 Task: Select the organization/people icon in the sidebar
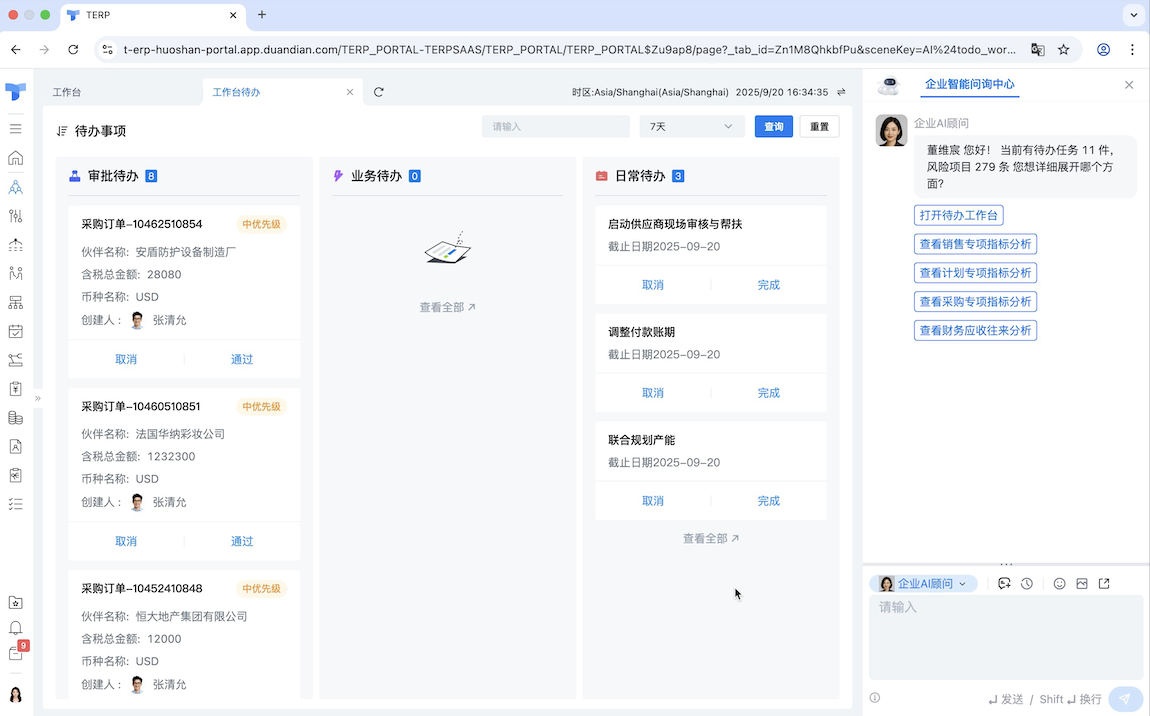[15, 186]
